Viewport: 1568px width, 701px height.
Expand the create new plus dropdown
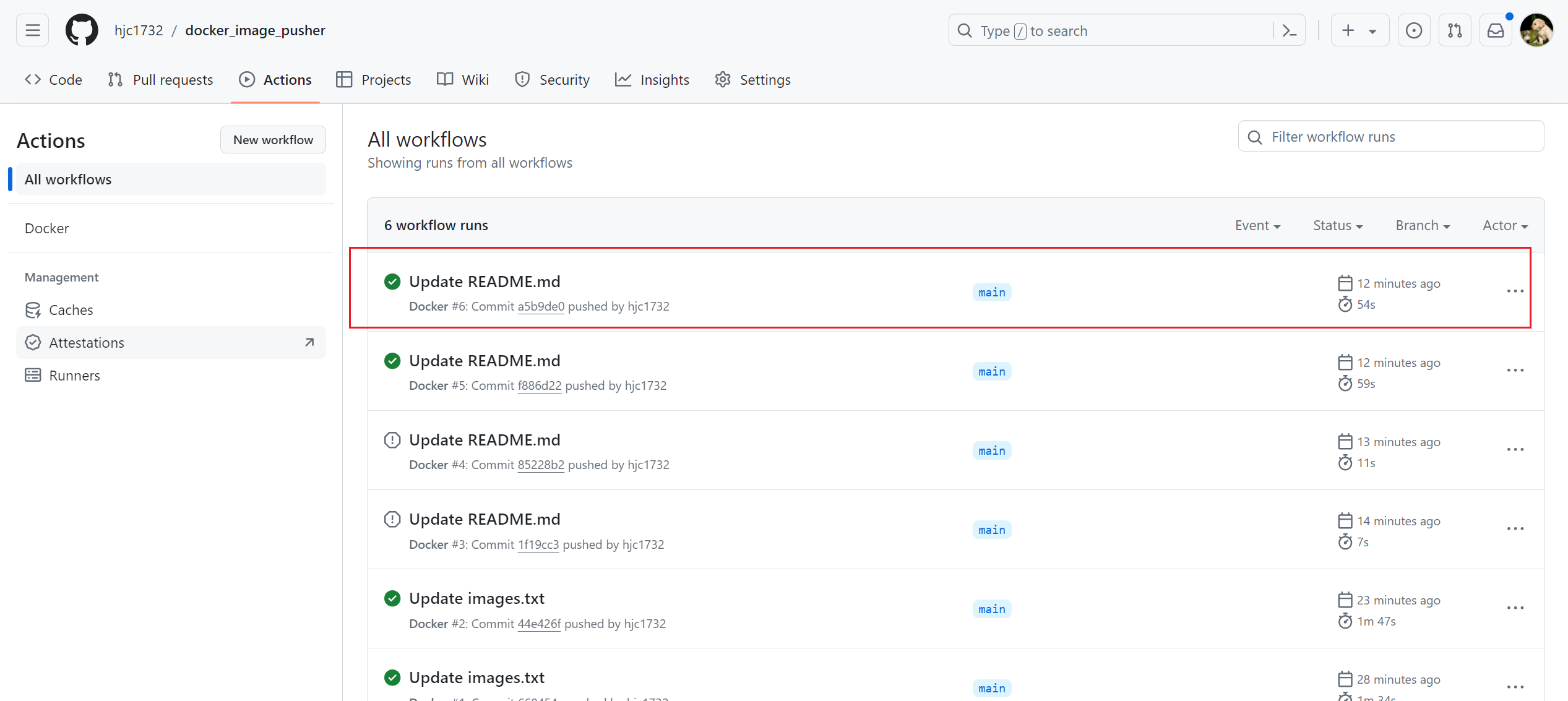(1359, 30)
